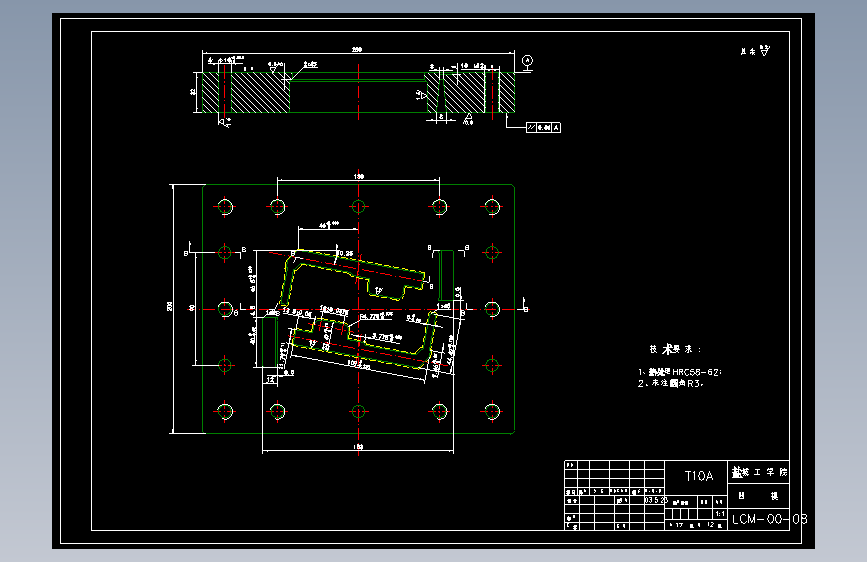Click the right rectangular slot in plan view
Viewport: 867px width, 562px height.
[x=446, y=275]
